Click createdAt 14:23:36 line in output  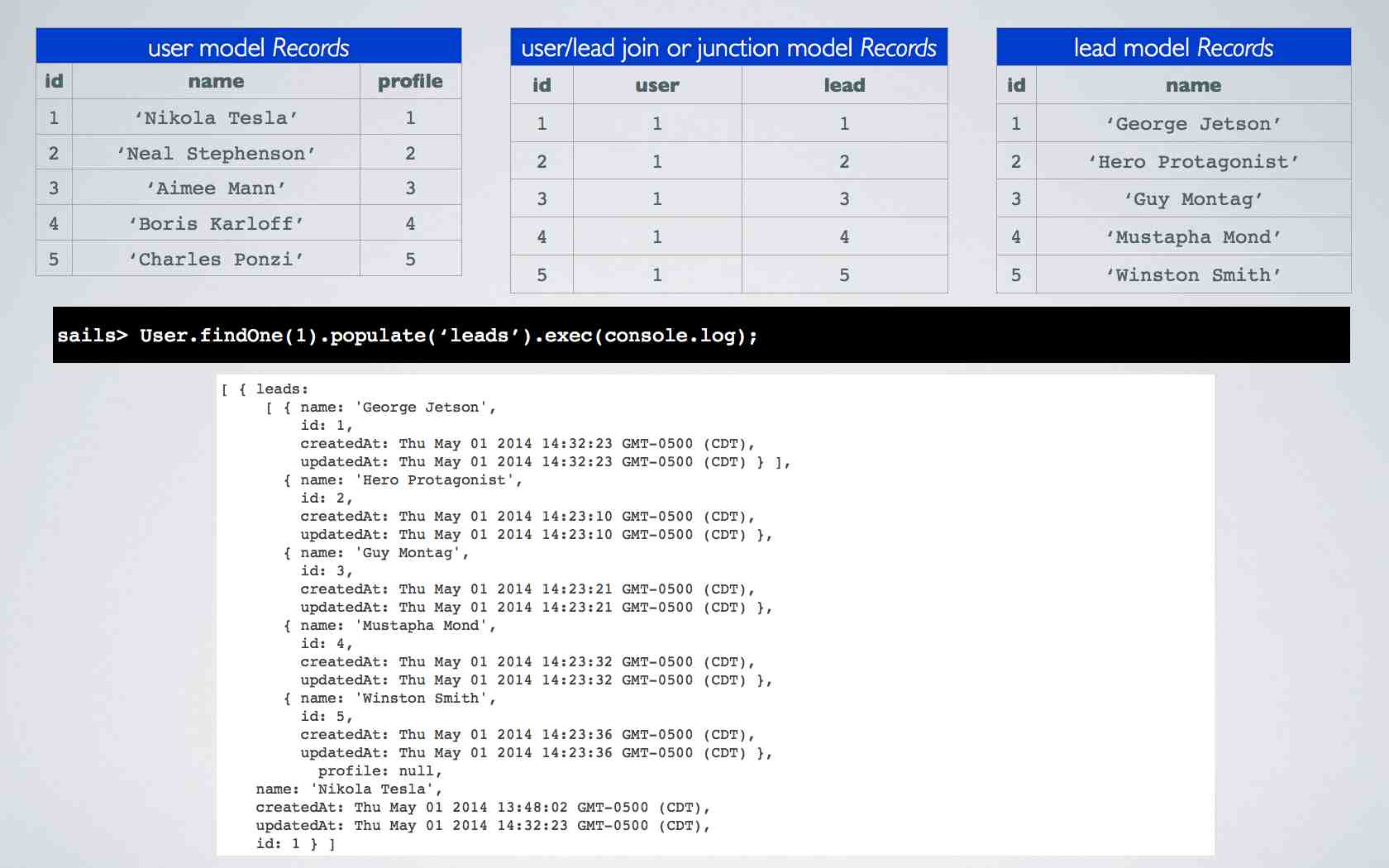point(527,734)
